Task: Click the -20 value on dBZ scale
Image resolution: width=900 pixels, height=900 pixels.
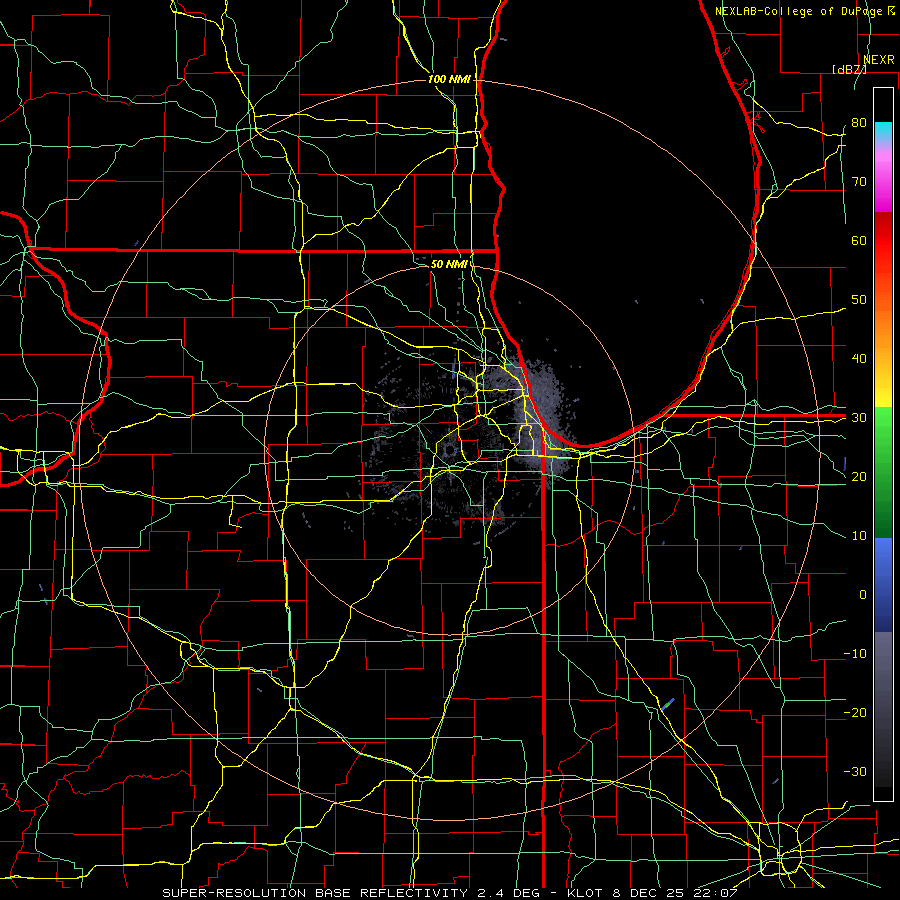Action: [855, 712]
